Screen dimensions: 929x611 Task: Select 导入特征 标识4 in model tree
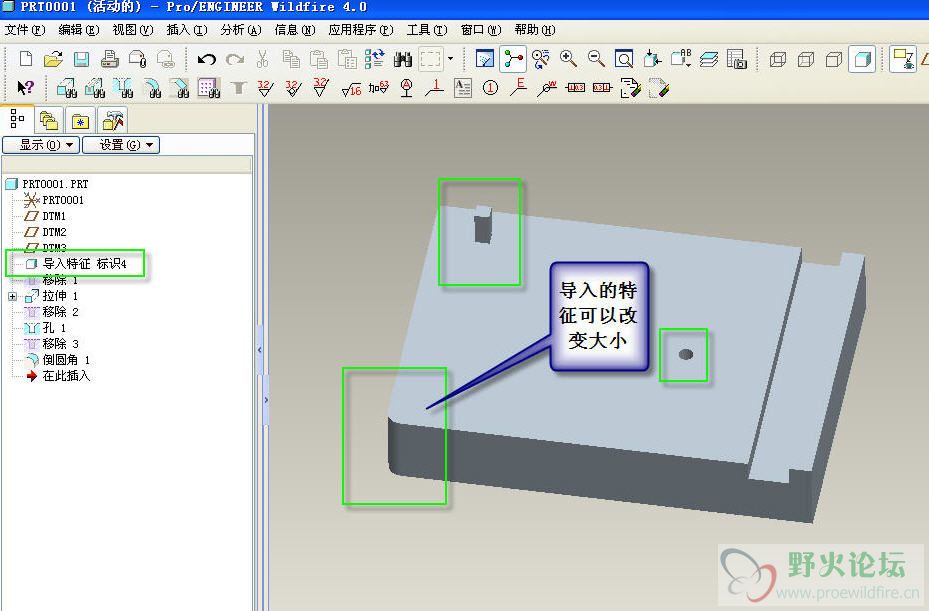(84, 264)
